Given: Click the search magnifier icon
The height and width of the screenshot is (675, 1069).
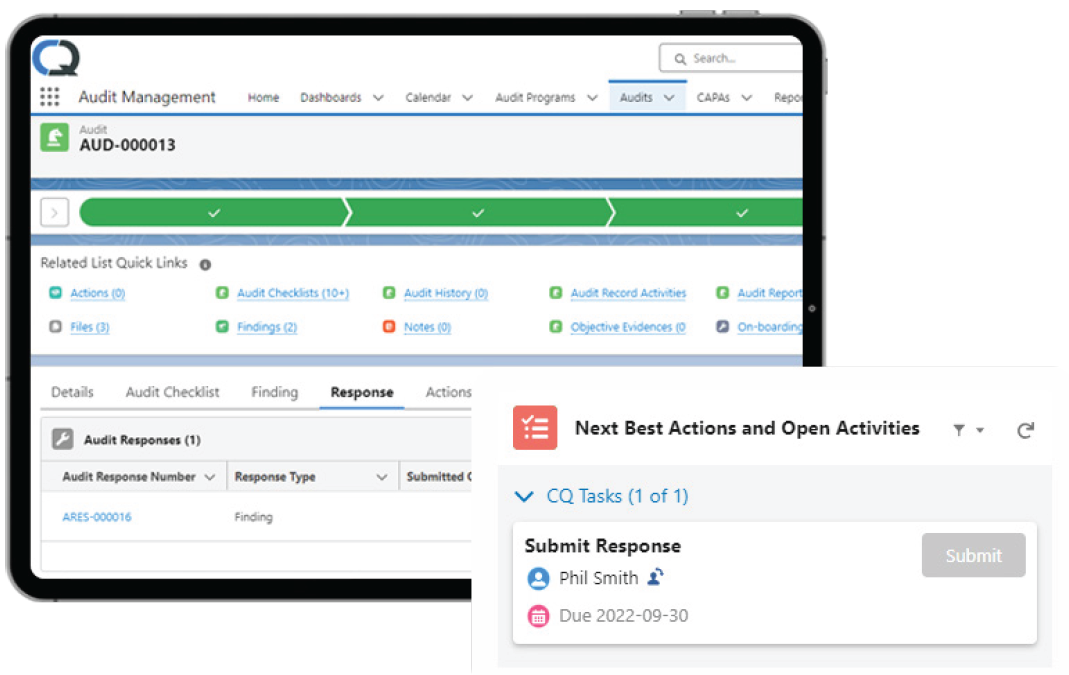Looking at the screenshot, I should coord(679,58).
